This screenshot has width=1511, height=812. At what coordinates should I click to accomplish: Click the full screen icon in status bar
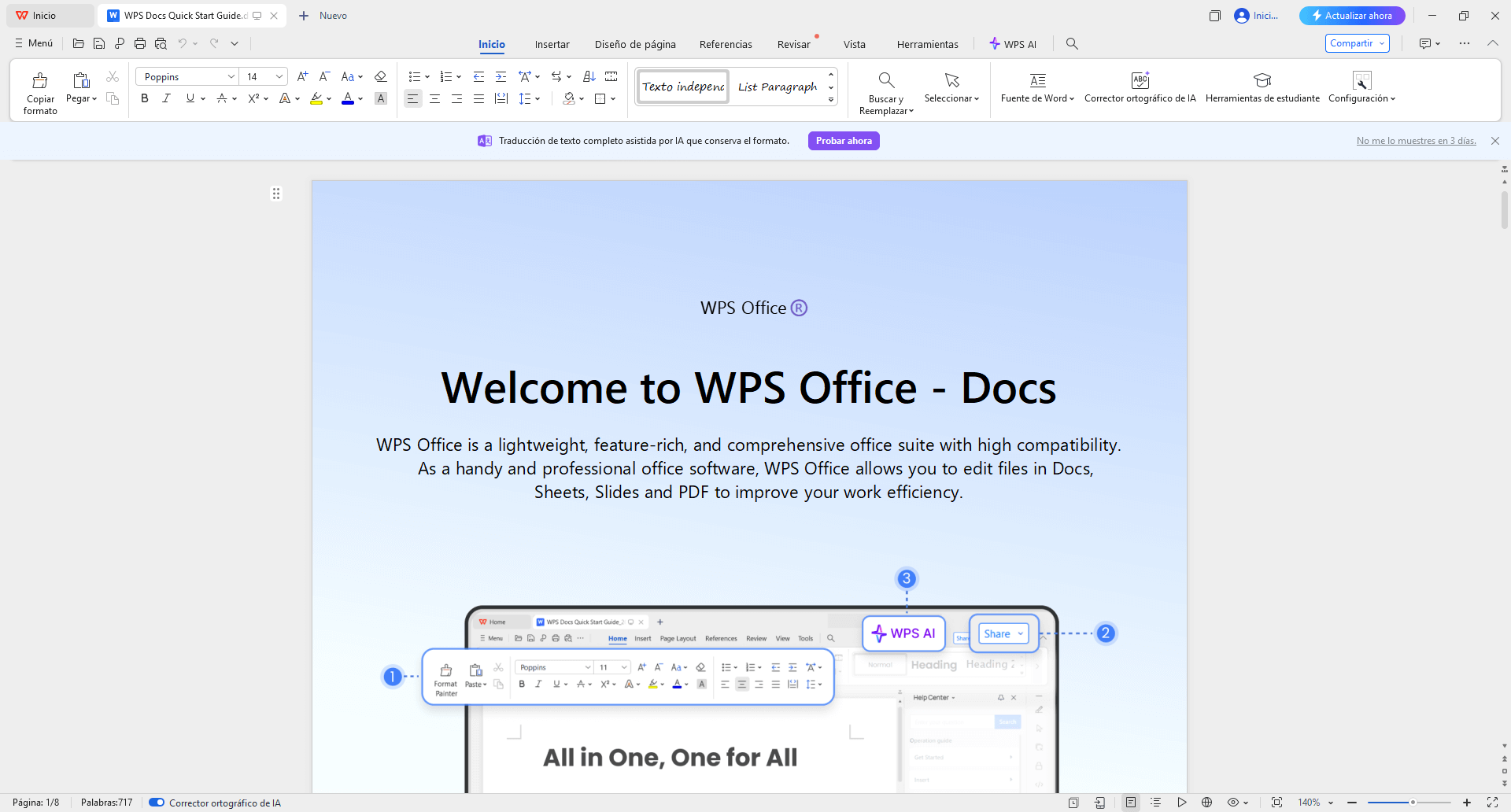[x=1492, y=803]
